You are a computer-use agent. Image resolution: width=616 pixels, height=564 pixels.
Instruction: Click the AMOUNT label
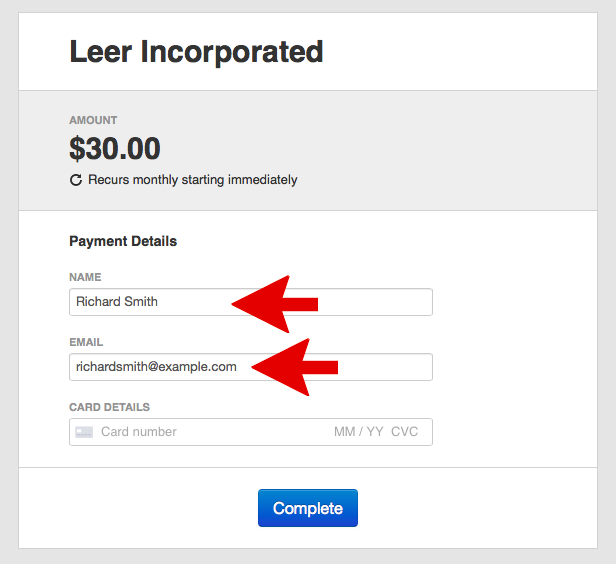click(x=93, y=121)
